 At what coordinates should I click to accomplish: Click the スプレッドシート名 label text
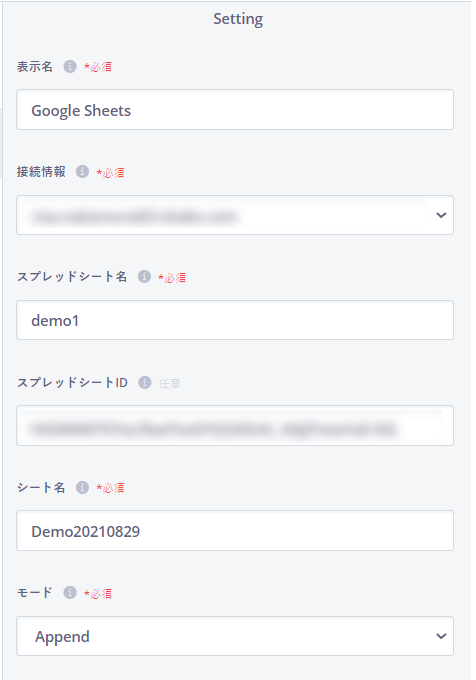pyautogui.click(x=72, y=276)
